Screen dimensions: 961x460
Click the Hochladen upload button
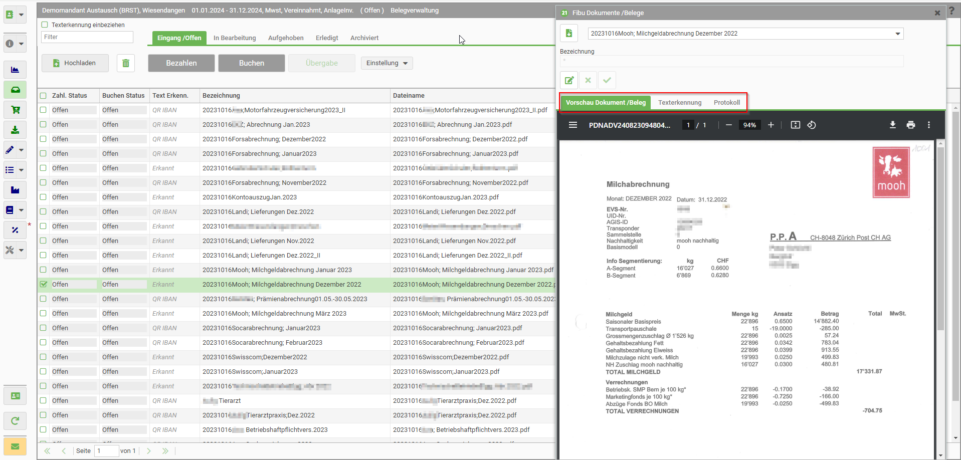75,63
